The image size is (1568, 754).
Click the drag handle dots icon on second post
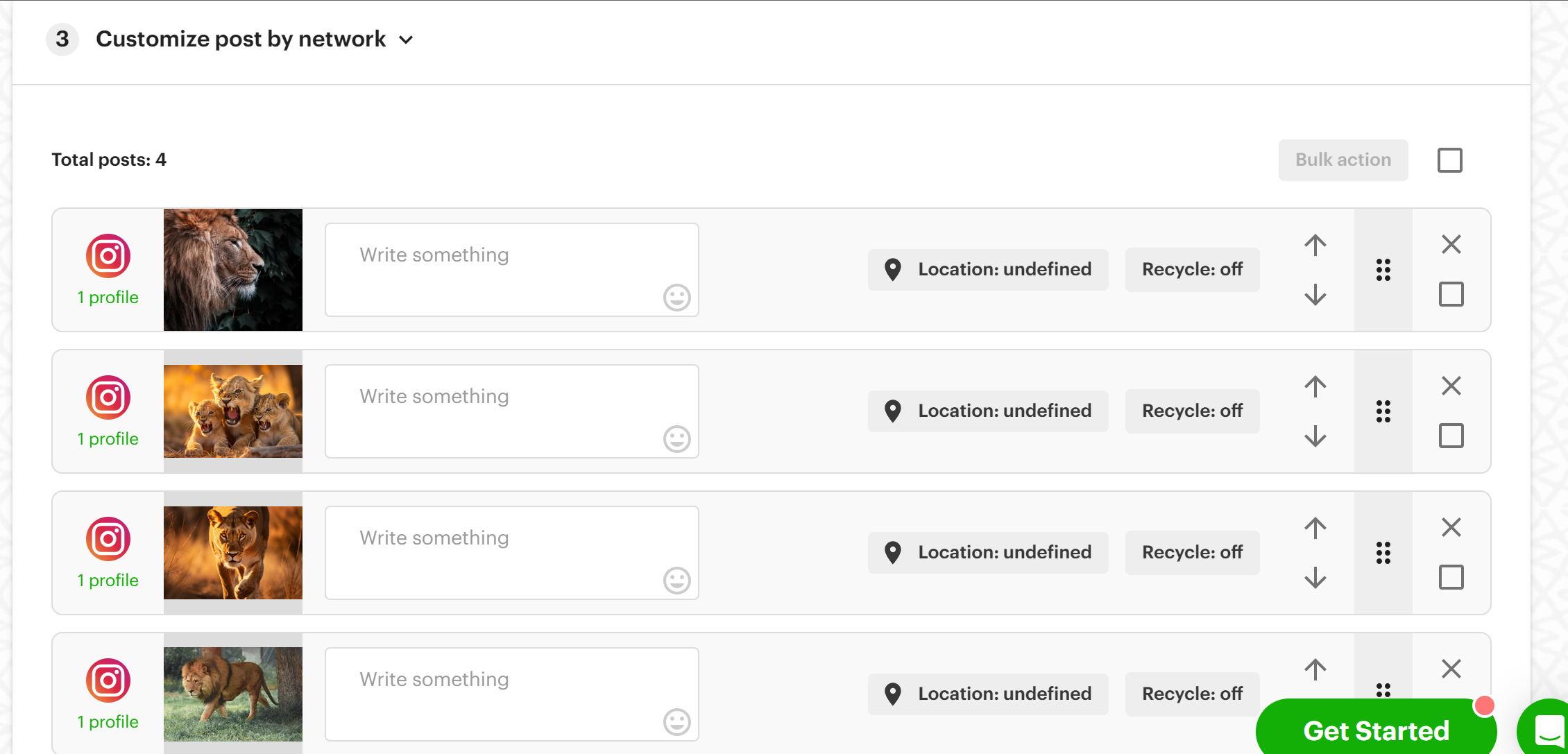coord(1384,411)
